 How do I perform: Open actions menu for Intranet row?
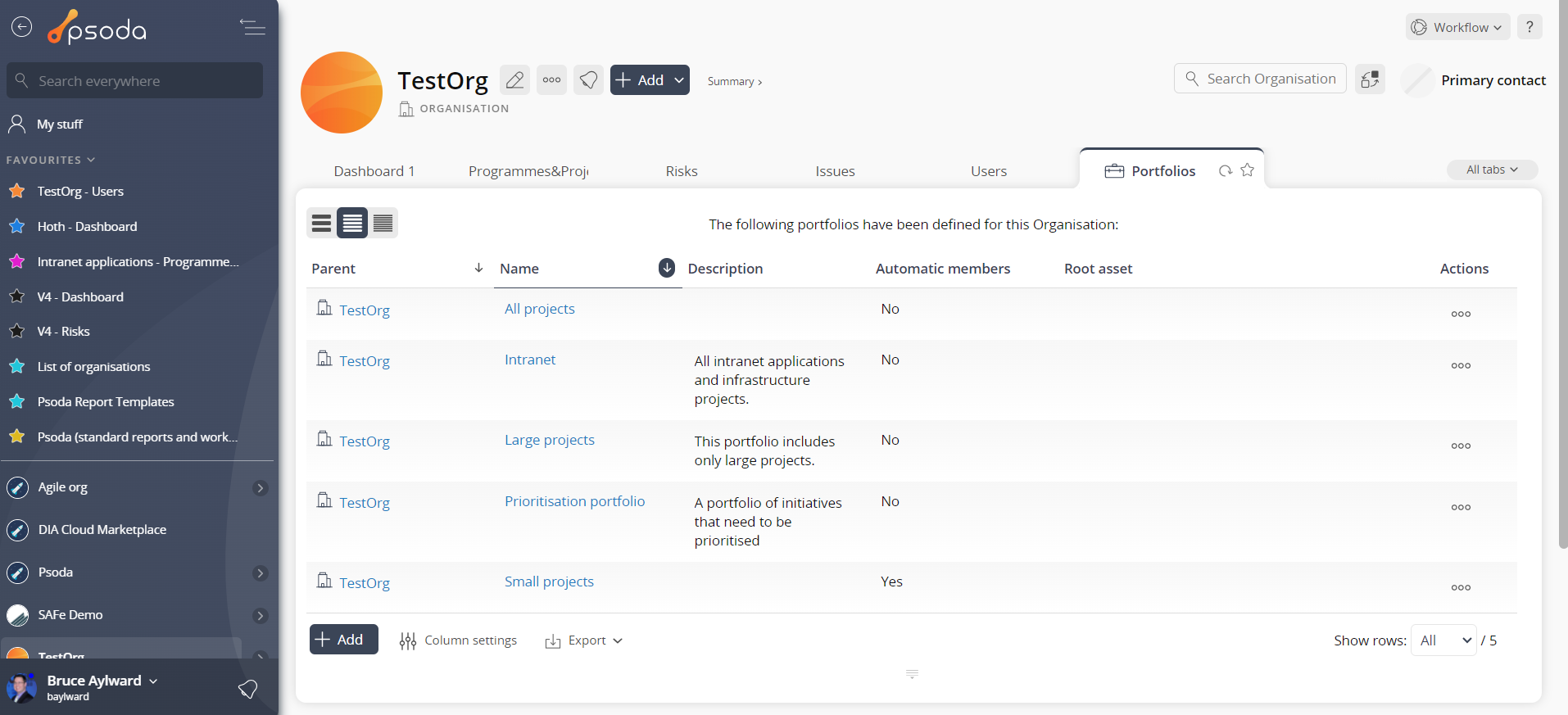tap(1461, 365)
